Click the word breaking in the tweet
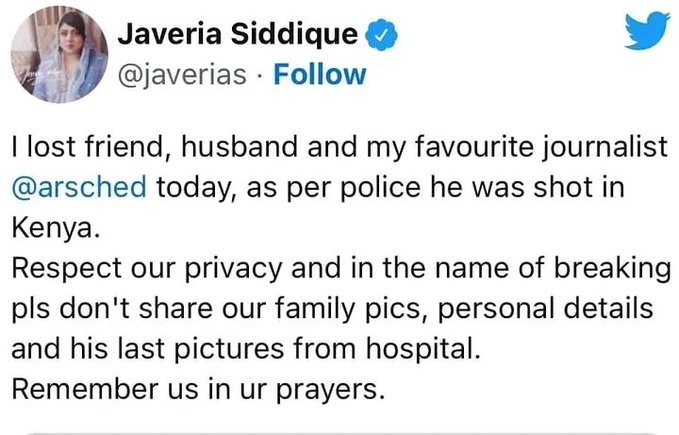 612,268
